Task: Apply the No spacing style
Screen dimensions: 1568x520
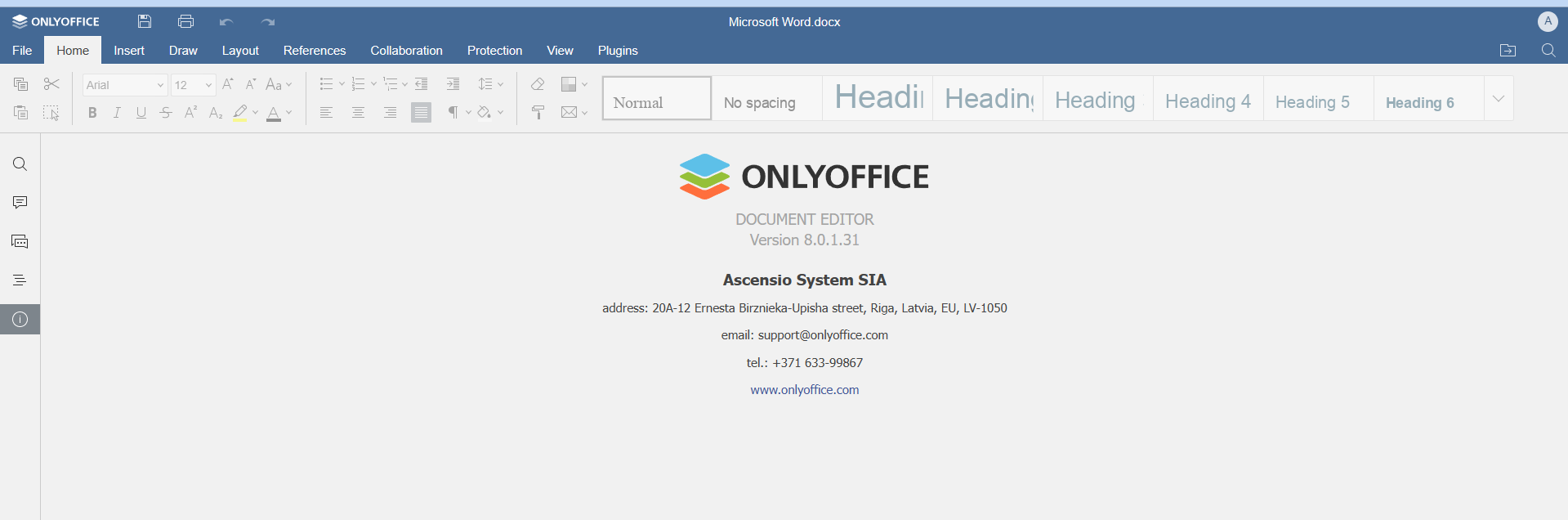Action: click(767, 98)
